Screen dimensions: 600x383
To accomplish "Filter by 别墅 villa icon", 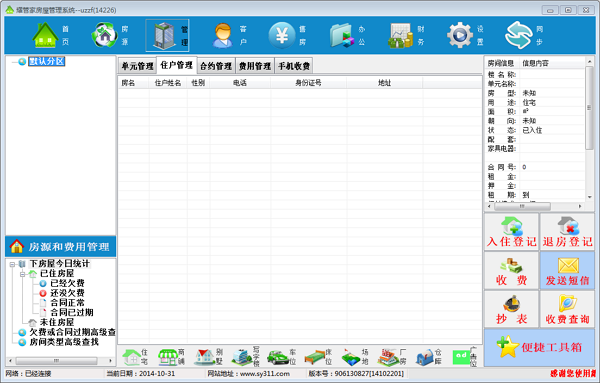I will tap(209, 357).
